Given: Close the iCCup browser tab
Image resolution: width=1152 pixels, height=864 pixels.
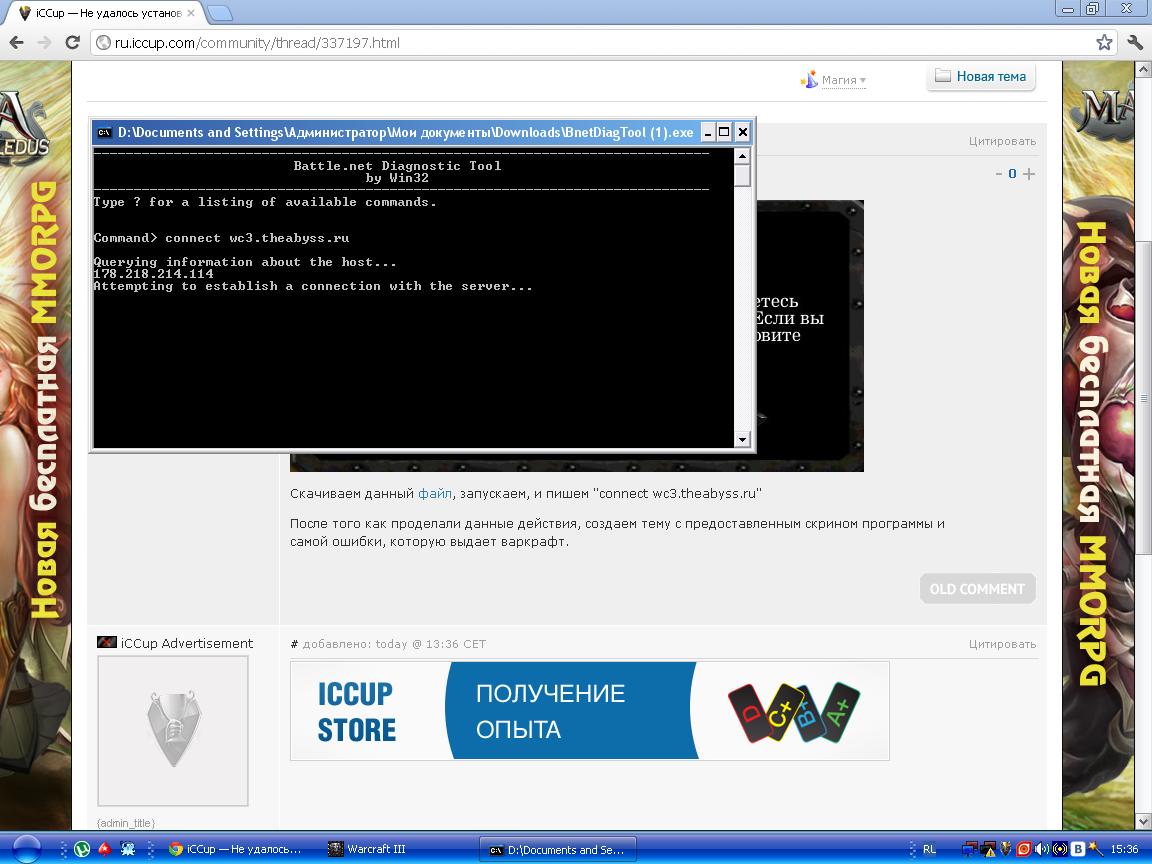Looking at the screenshot, I should click(191, 12).
